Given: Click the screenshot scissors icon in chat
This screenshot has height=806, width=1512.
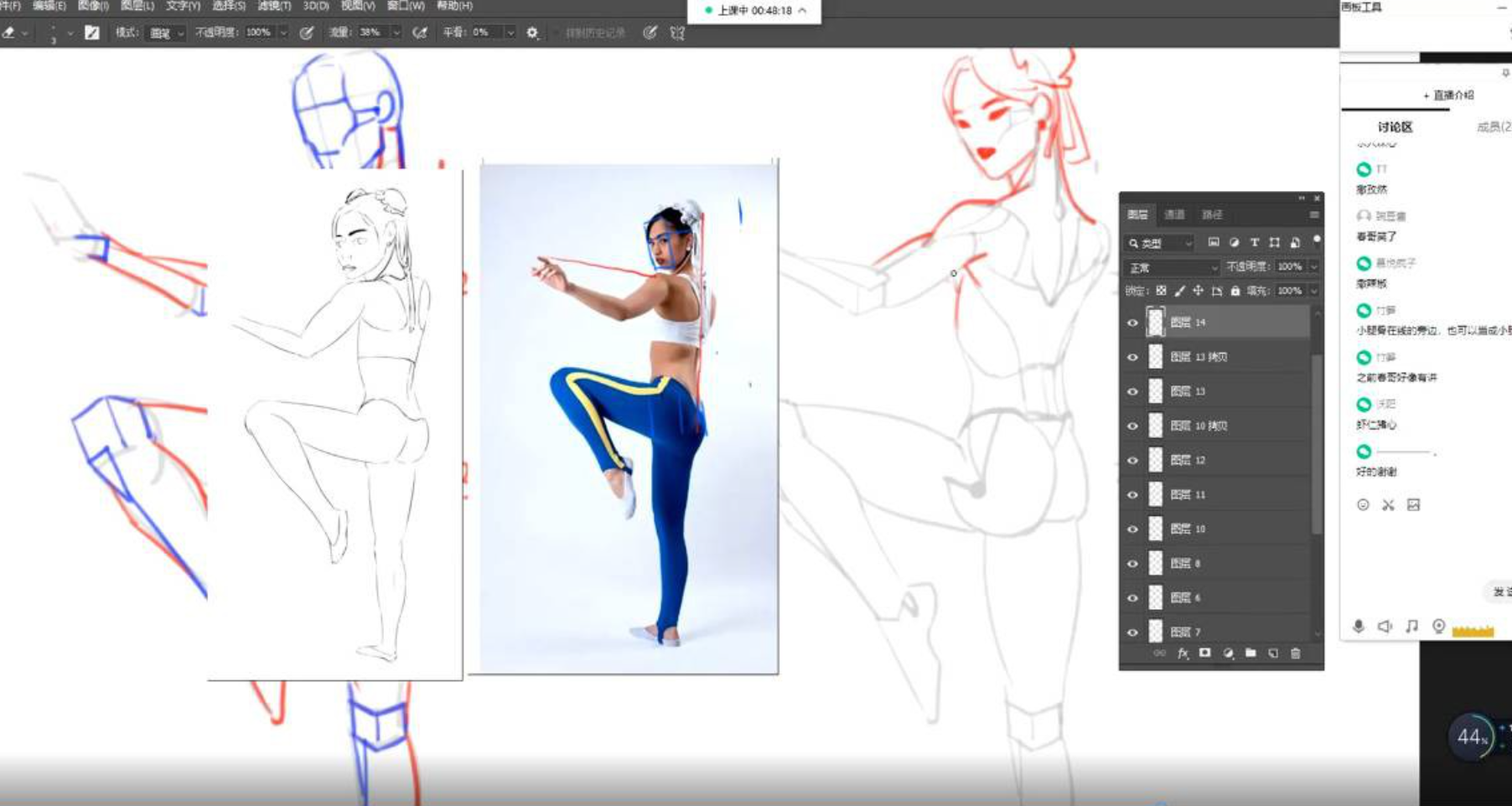Looking at the screenshot, I should coord(1388,504).
